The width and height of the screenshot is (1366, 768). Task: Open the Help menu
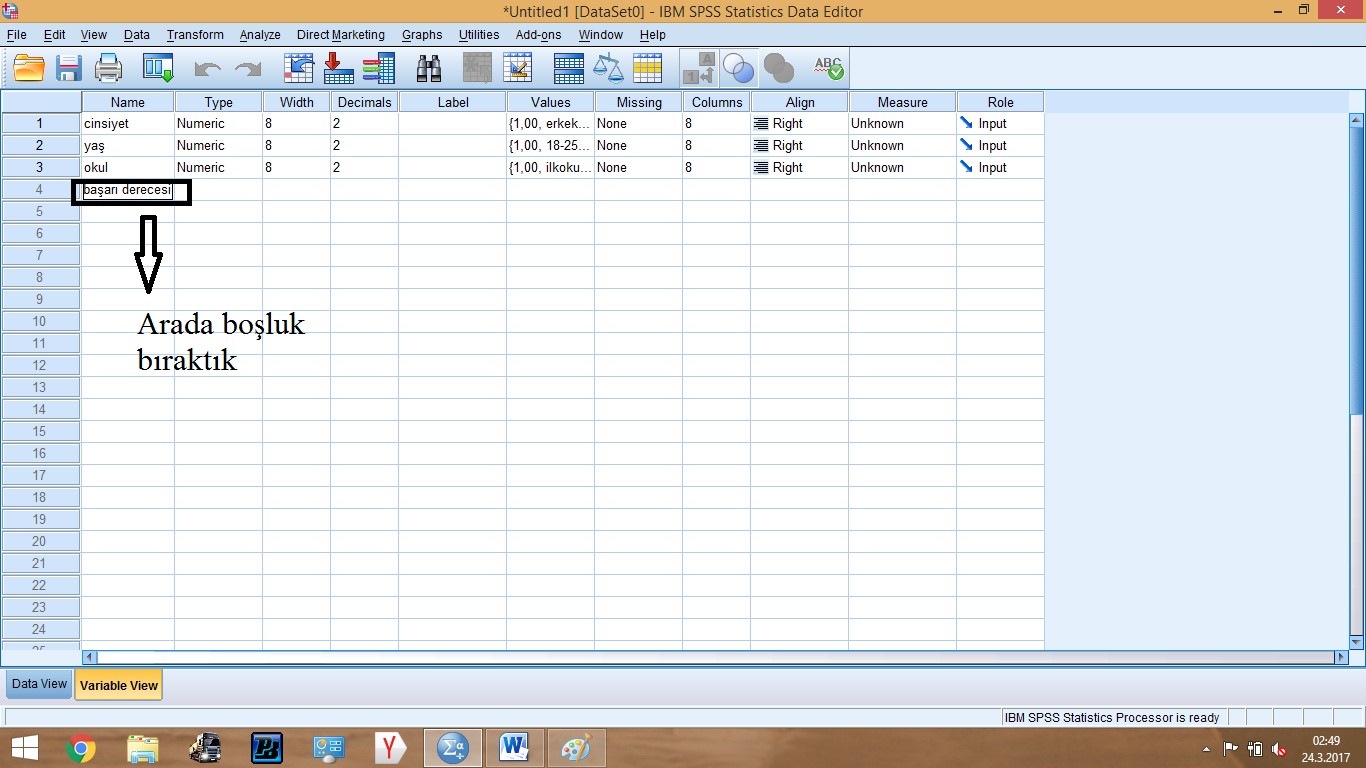pos(653,35)
